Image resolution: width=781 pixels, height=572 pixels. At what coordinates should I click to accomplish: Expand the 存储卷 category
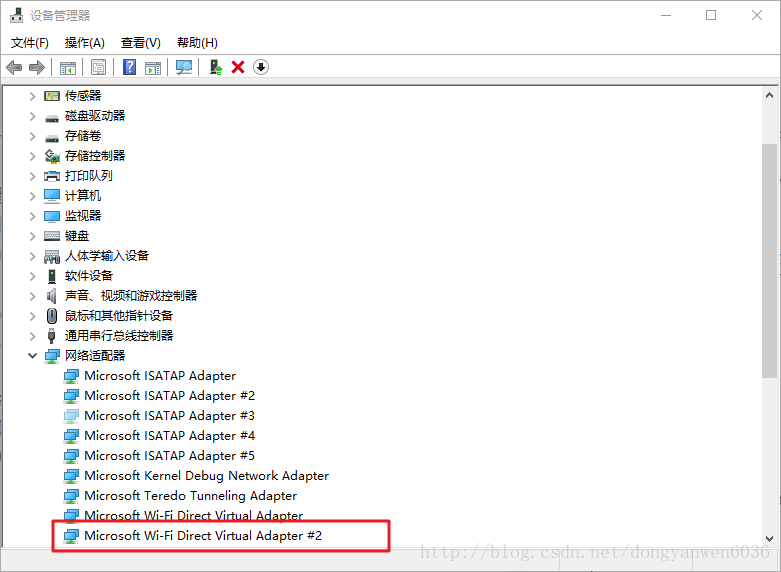point(32,136)
